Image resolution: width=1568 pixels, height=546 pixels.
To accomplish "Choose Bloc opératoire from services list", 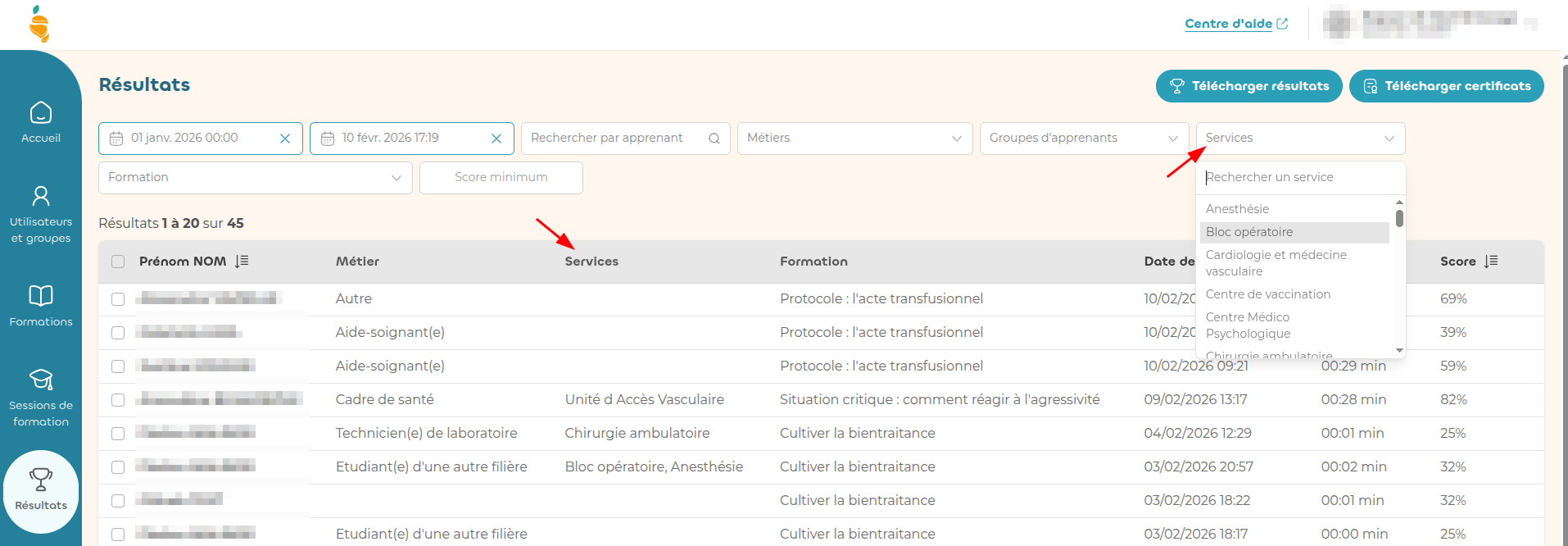I will coord(1249,232).
